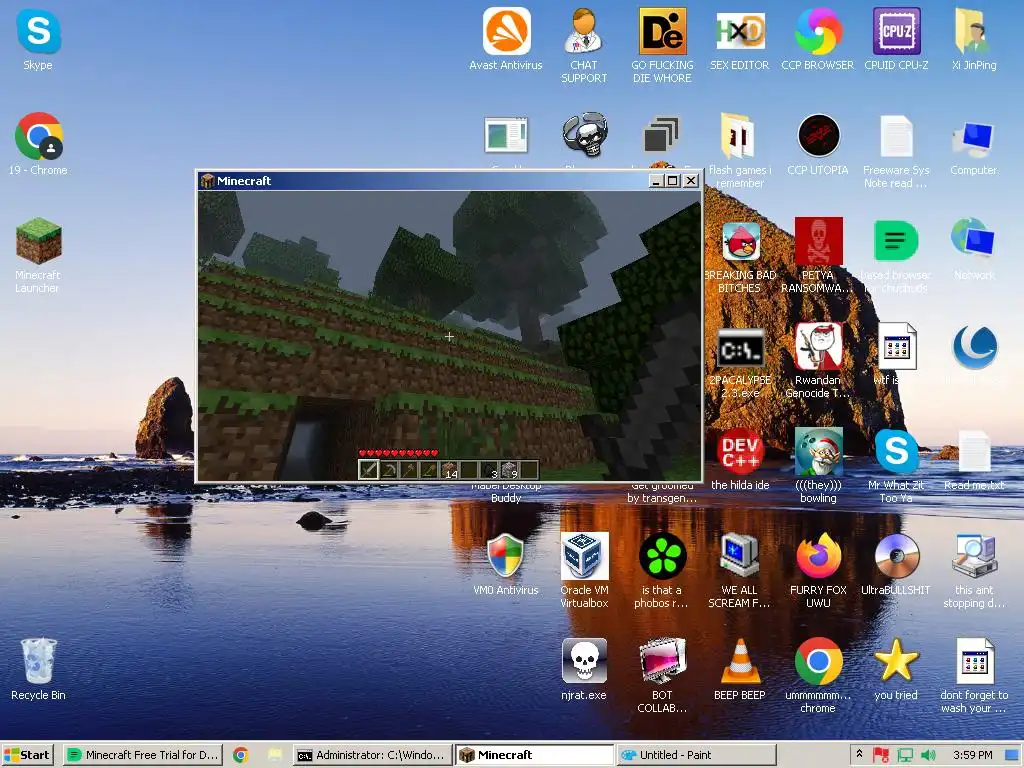Screen dimensions: 1024x768
Task: Open the CHAT SUPPORT desktop icon
Action: point(584,46)
